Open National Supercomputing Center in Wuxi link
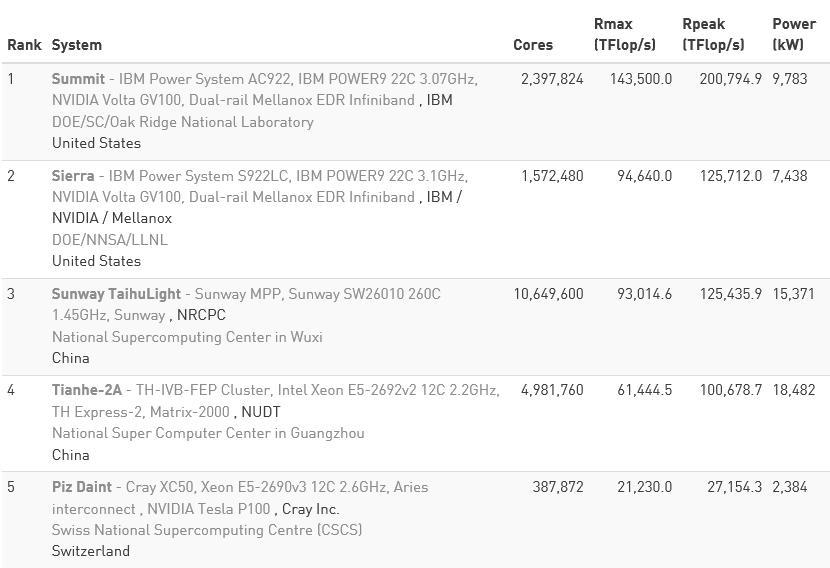 tap(187, 337)
